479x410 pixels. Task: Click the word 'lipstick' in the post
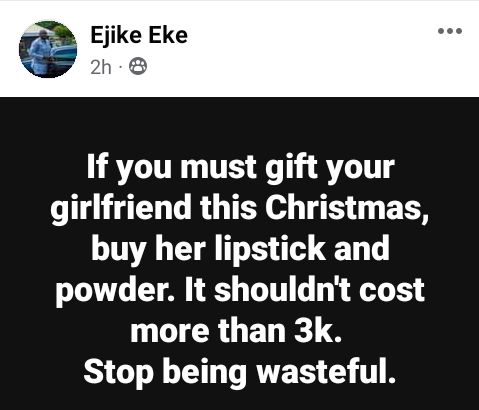click(x=270, y=249)
